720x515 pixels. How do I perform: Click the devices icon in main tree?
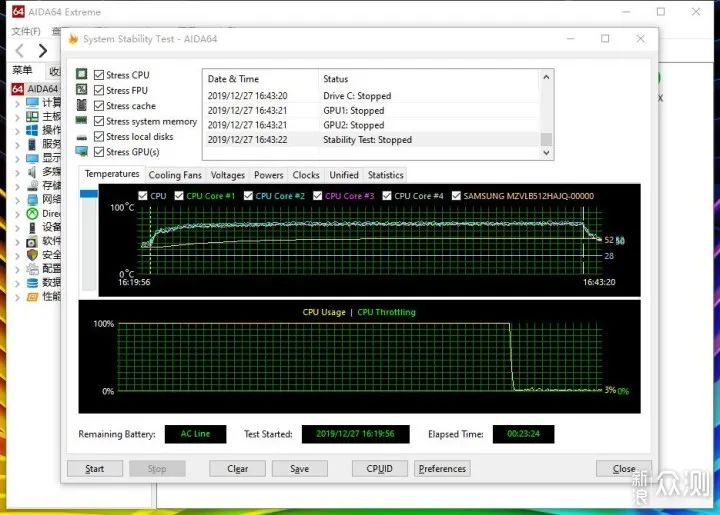[32, 227]
